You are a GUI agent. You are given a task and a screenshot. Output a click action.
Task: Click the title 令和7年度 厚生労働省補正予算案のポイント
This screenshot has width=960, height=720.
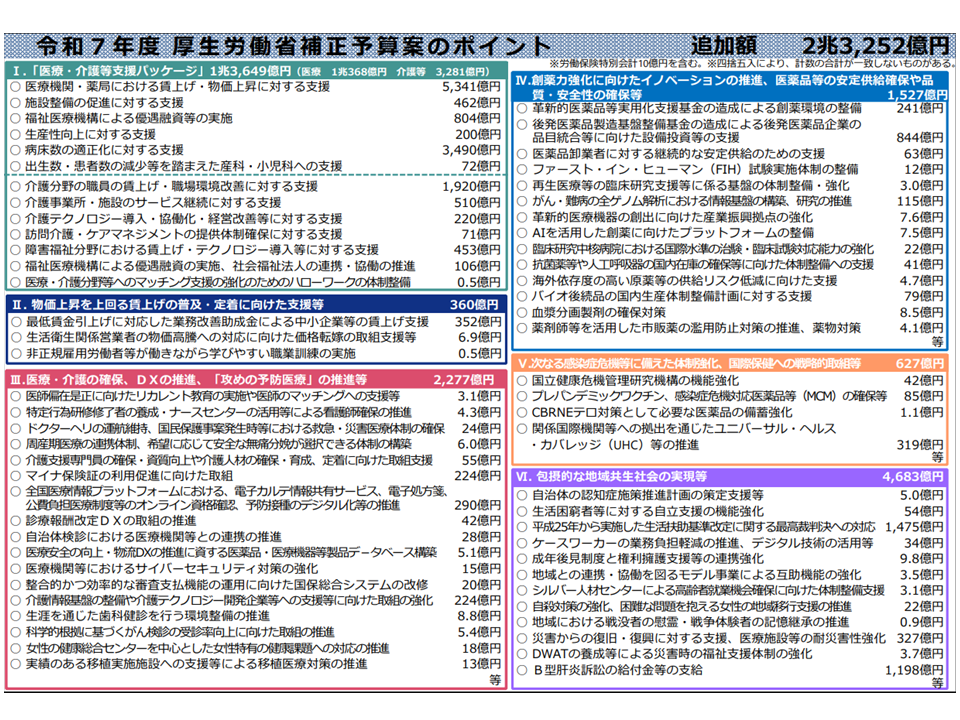293,46
